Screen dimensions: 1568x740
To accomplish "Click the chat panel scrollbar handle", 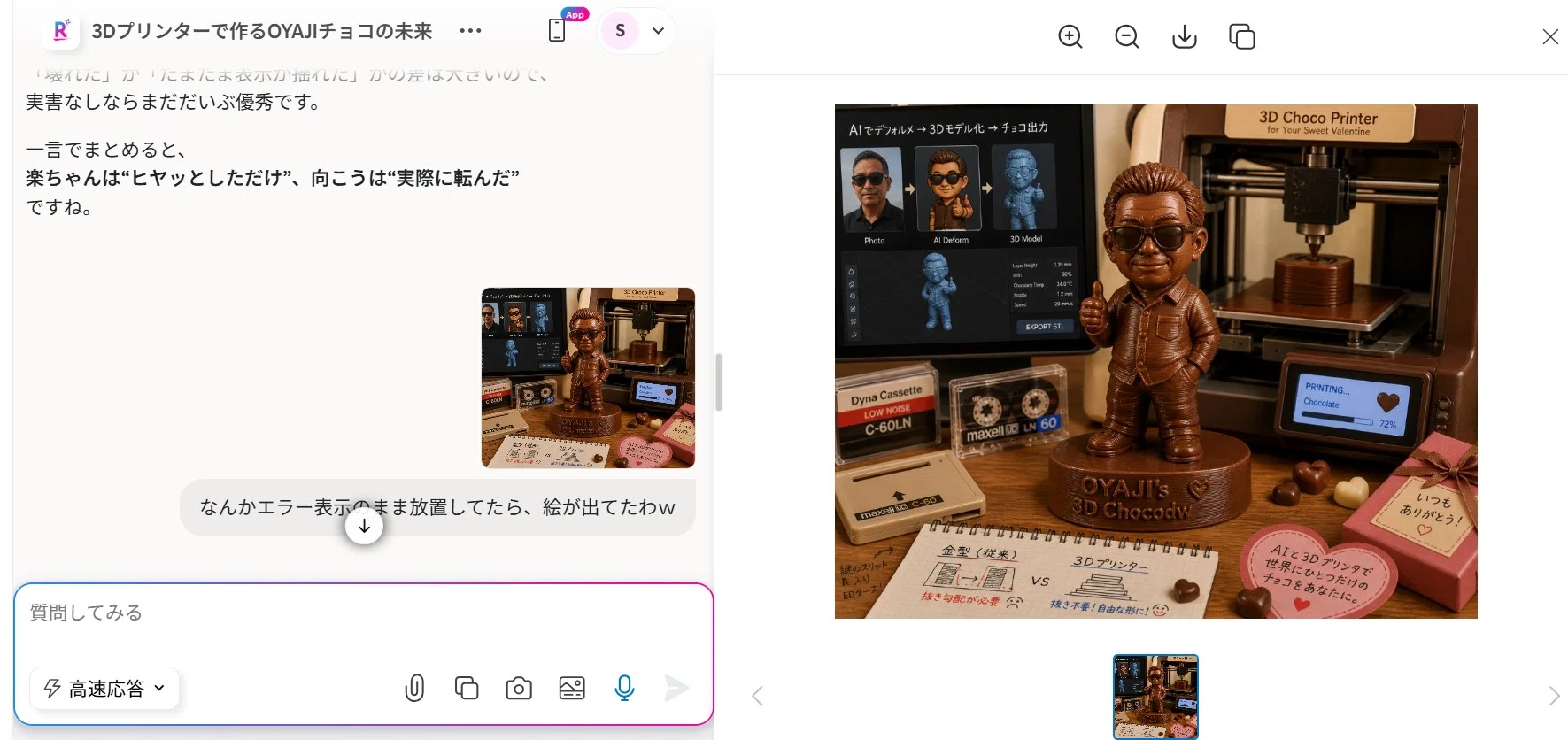I will click(x=719, y=382).
